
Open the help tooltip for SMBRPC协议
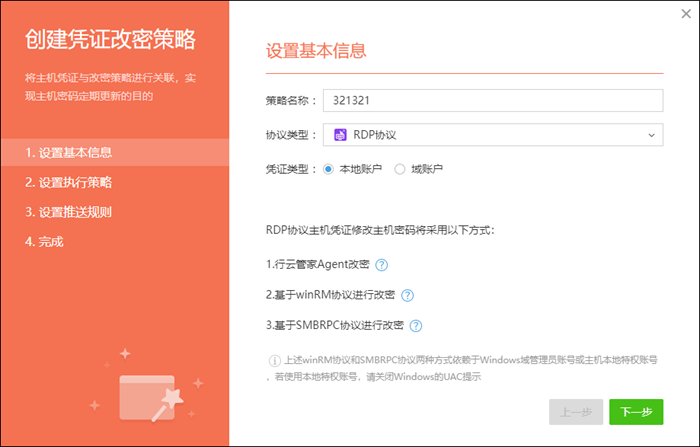tap(416, 325)
